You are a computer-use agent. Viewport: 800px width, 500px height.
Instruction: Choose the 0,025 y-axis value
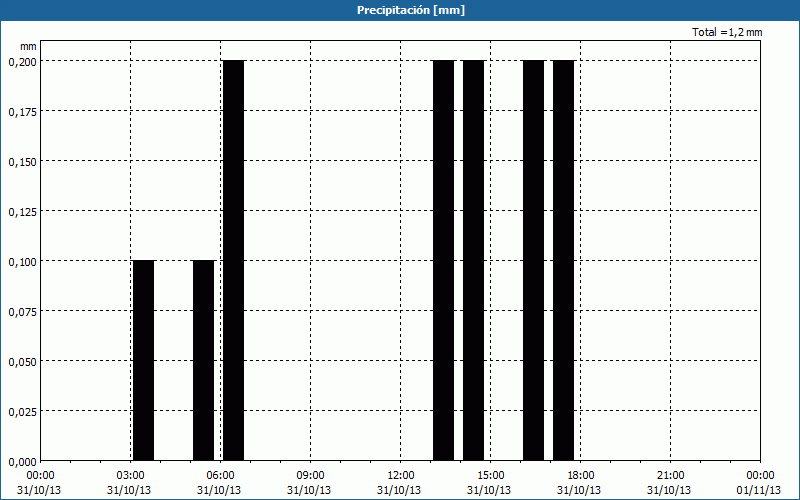pos(22,411)
